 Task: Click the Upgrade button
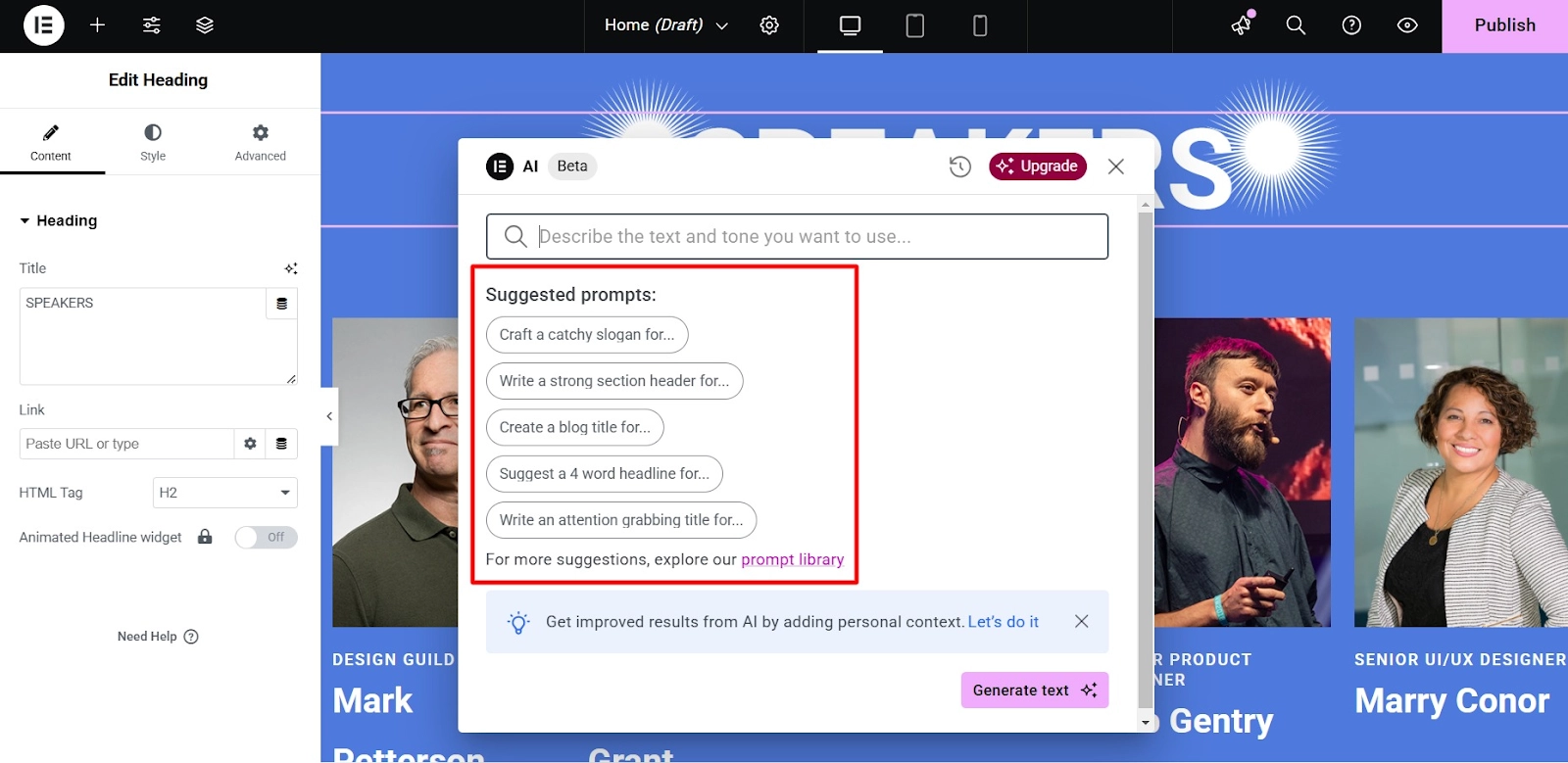1038,167
